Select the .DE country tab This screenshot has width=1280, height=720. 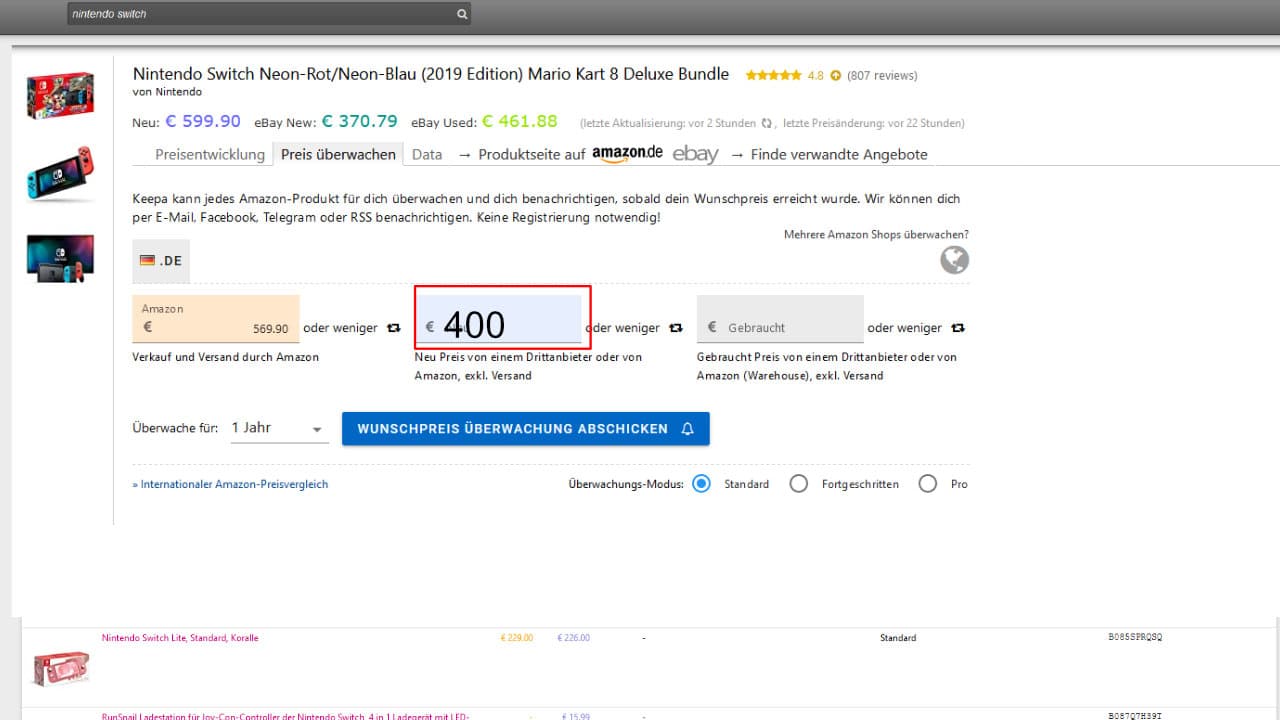click(x=161, y=260)
